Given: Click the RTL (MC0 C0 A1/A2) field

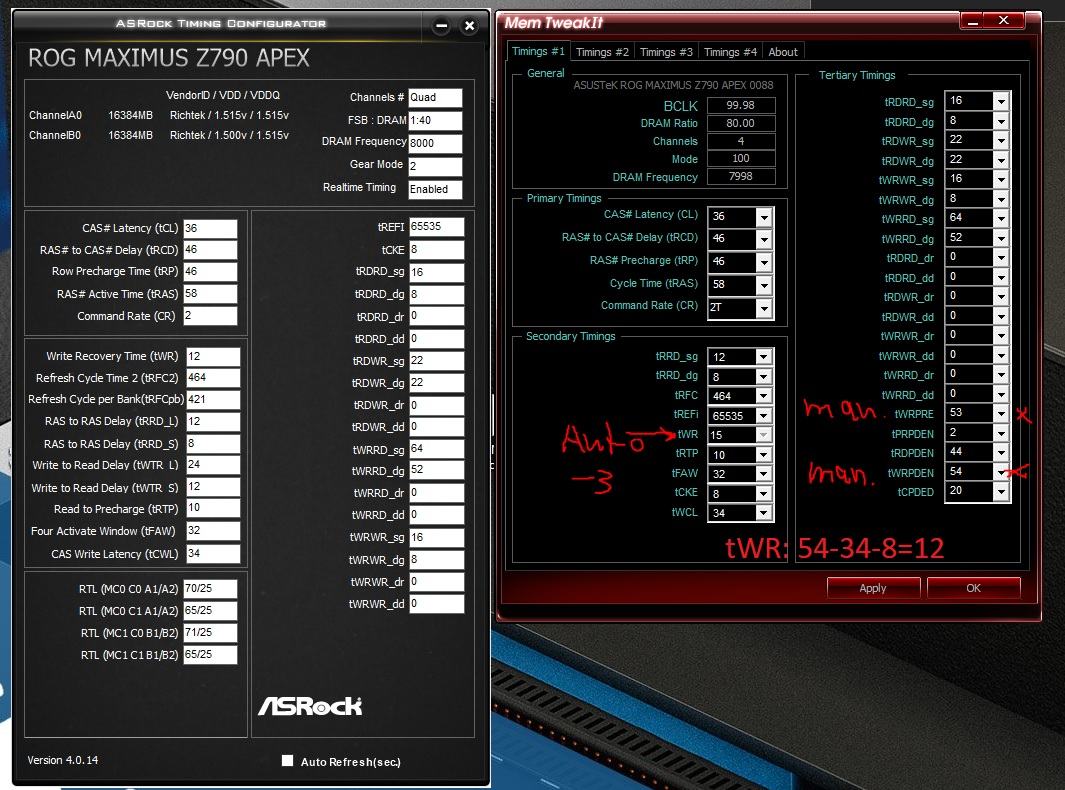Looking at the screenshot, I should (210, 588).
